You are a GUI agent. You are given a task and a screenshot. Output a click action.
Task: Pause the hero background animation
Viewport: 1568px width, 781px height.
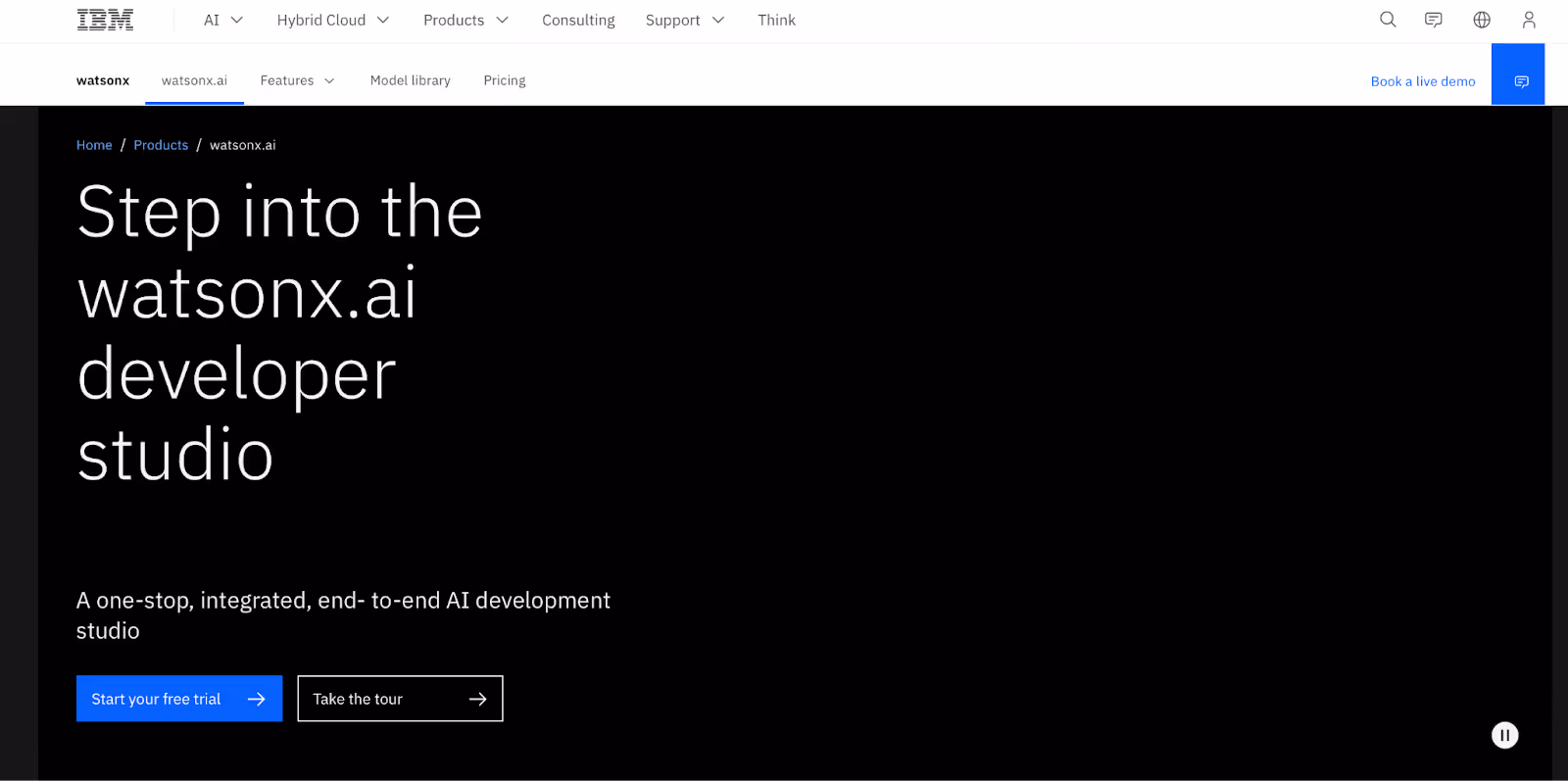[1505, 735]
